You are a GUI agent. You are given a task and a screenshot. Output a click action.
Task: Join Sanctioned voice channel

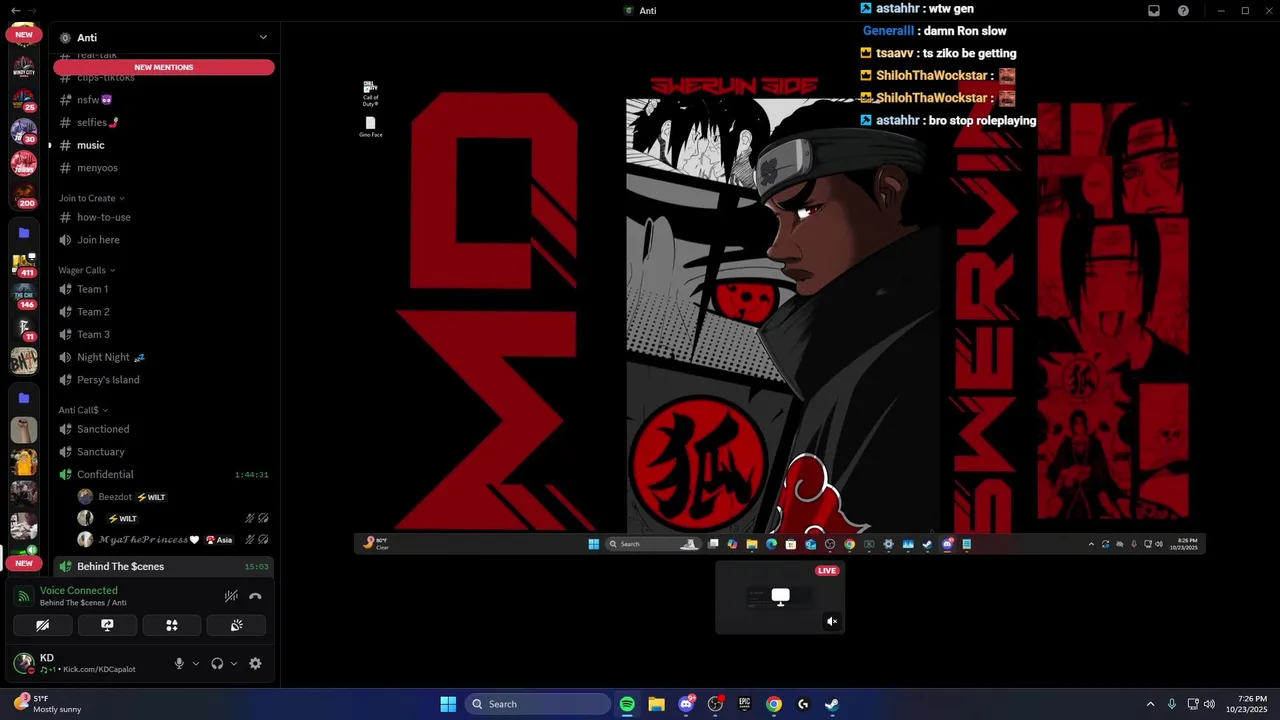click(x=164, y=429)
